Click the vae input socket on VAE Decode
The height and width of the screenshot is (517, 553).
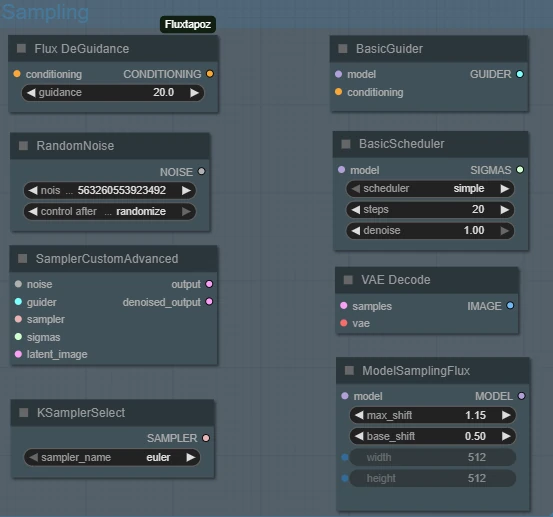pyautogui.click(x=344, y=323)
